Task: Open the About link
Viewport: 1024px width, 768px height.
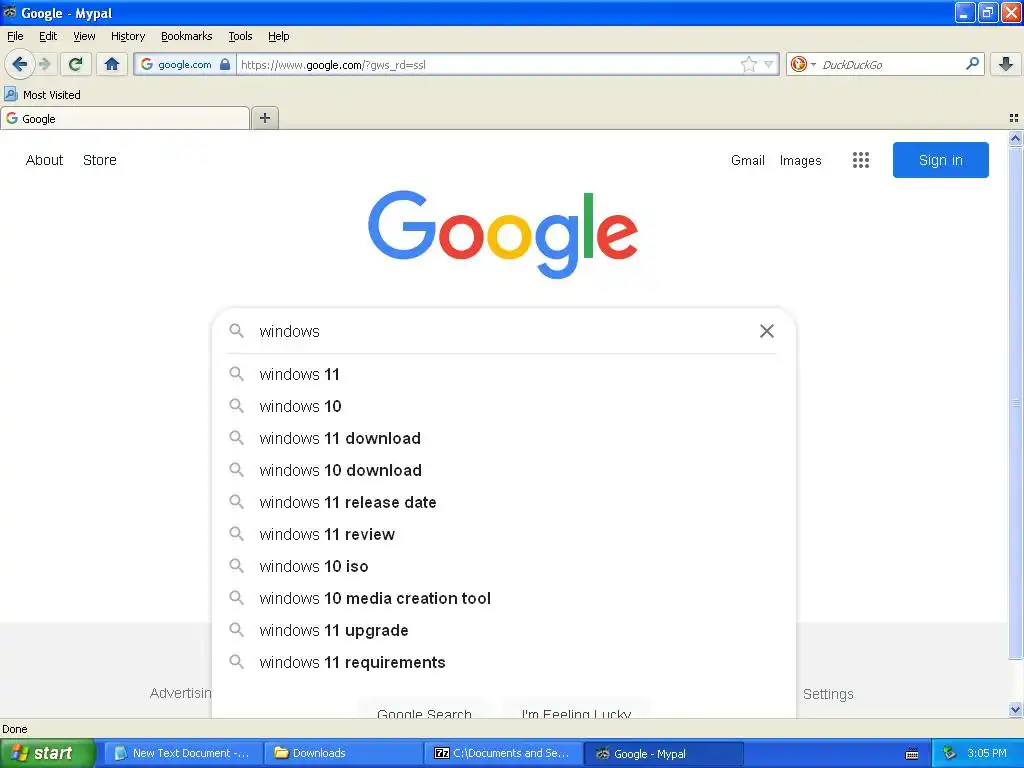Action: point(44,160)
